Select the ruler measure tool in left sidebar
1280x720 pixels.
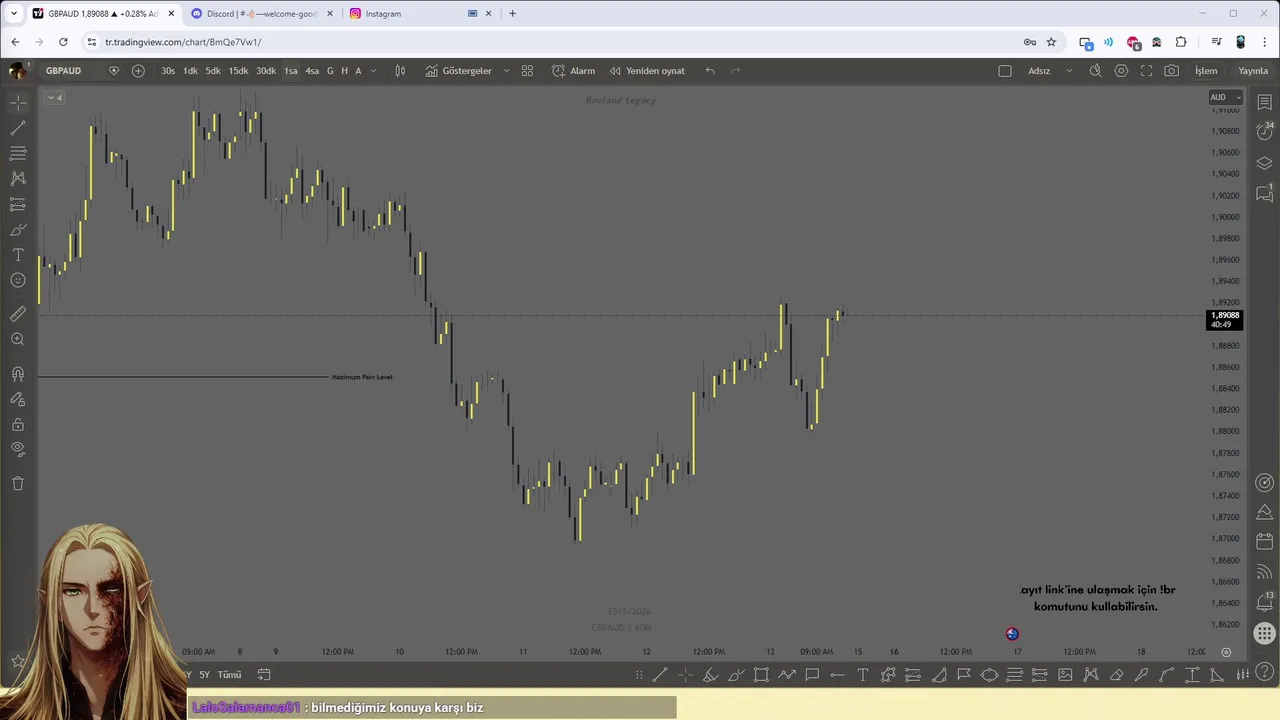click(18, 314)
